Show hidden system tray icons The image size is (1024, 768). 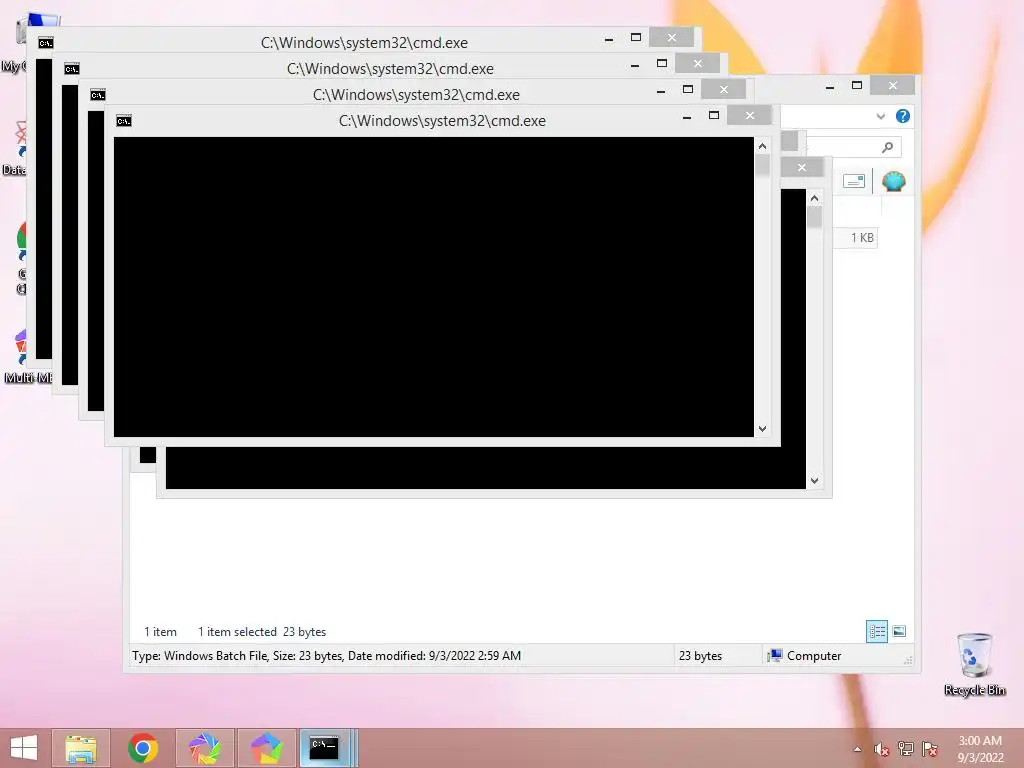click(857, 749)
